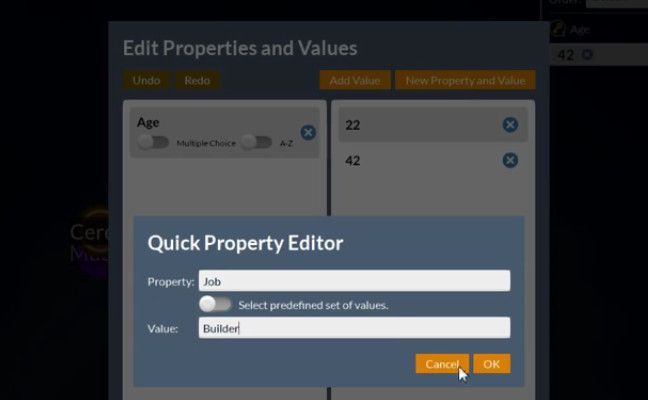Enable the A-Z sorting toggle
The width and height of the screenshot is (648, 400).
pyautogui.click(x=256, y=143)
